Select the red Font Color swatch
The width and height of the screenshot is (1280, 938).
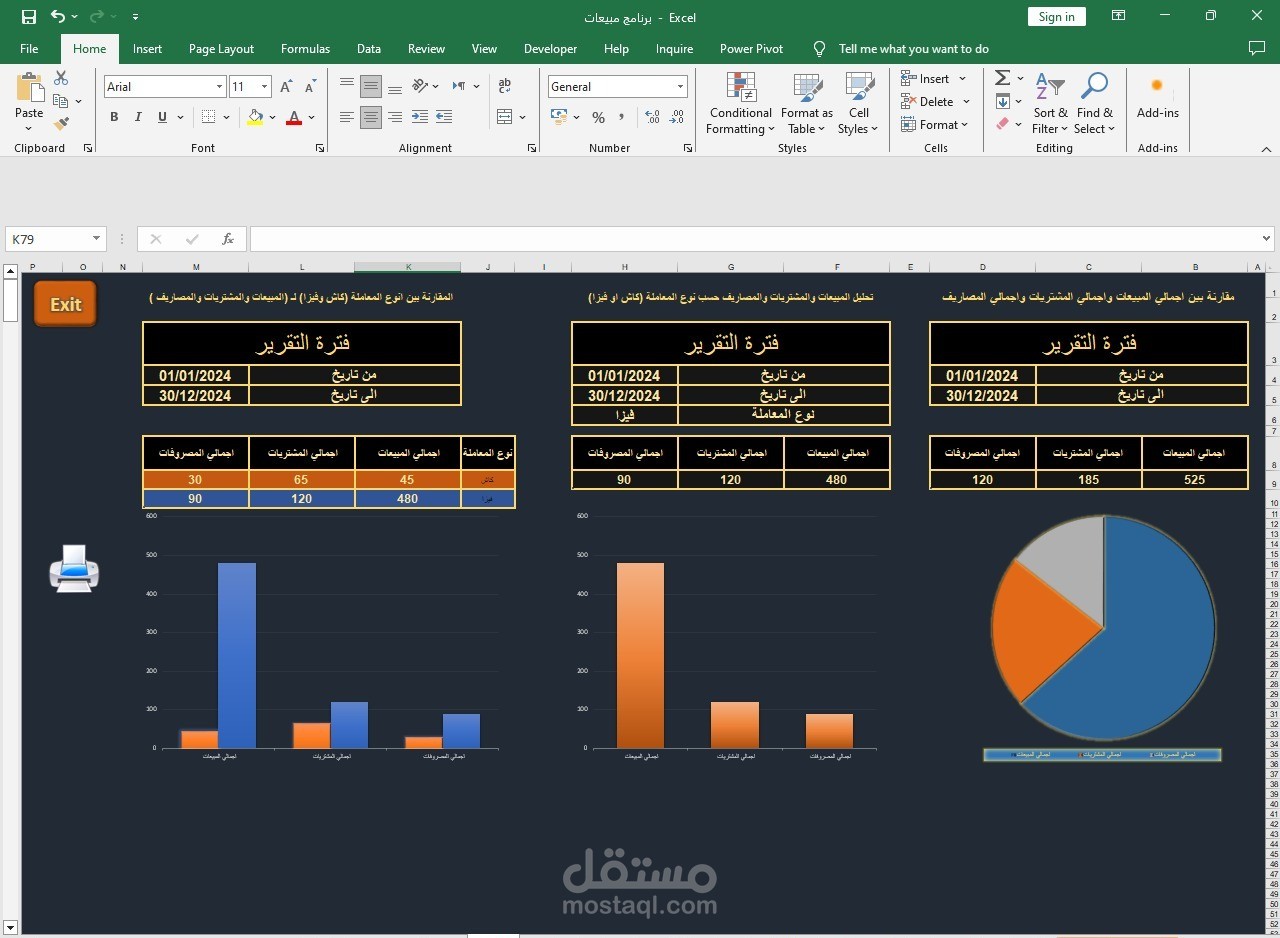(x=294, y=118)
